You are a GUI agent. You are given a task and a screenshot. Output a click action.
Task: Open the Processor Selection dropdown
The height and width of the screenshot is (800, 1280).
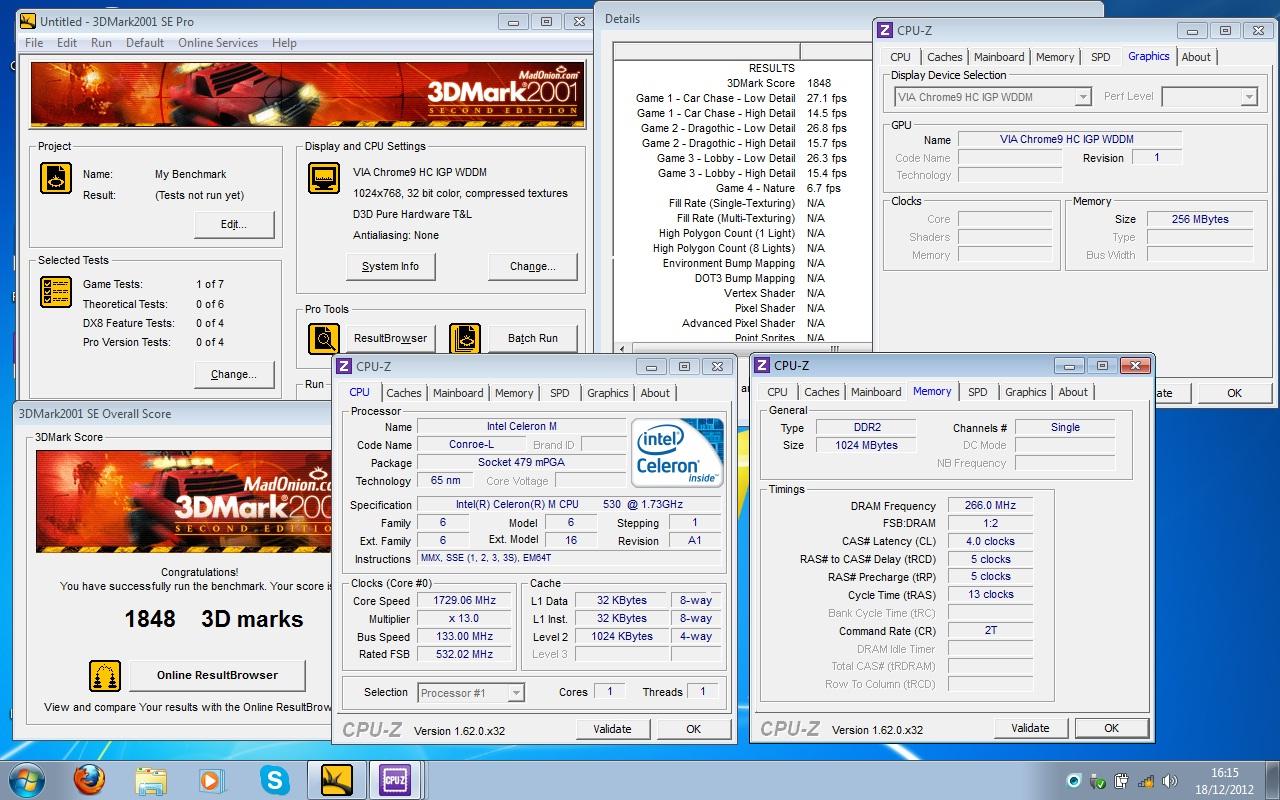pyautogui.click(x=516, y=692)
